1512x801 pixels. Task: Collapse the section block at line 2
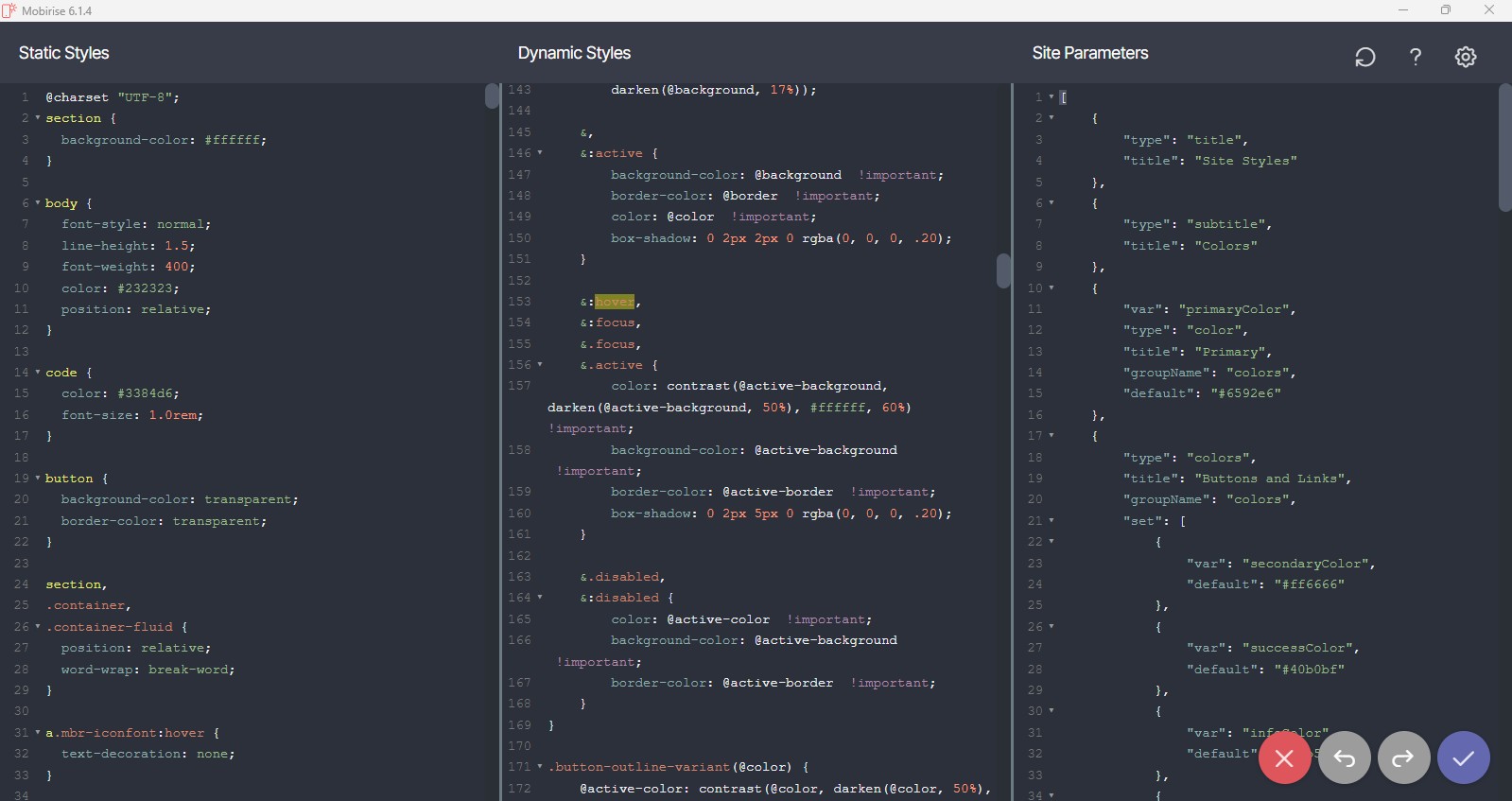(x=38, y=118)
